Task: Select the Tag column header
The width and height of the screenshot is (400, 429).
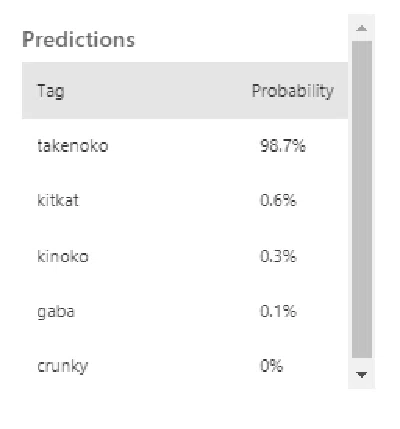Action: point(51,91)
